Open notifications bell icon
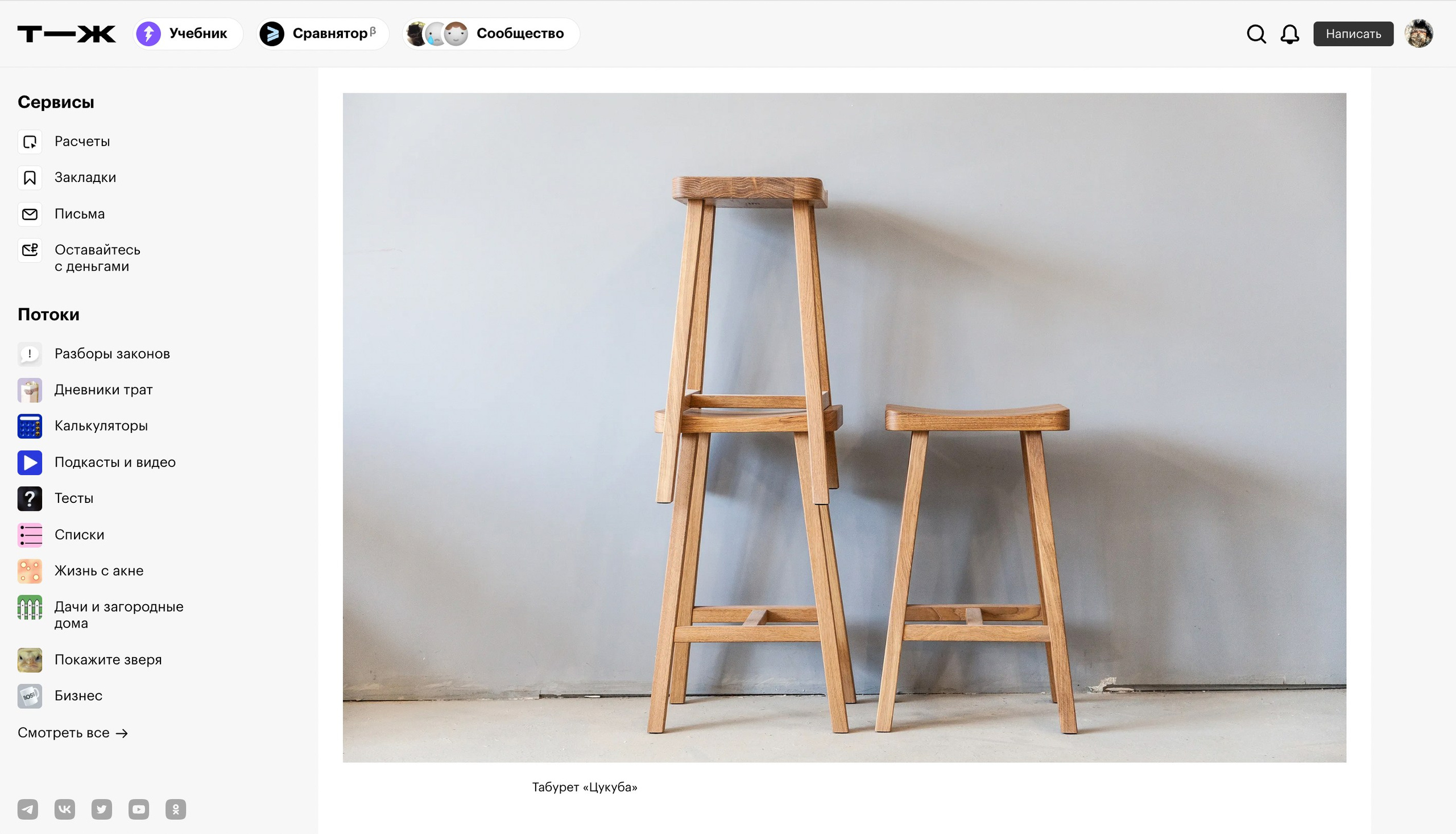Screen dimensions: 1456x834 click(x=1289, y=34)
